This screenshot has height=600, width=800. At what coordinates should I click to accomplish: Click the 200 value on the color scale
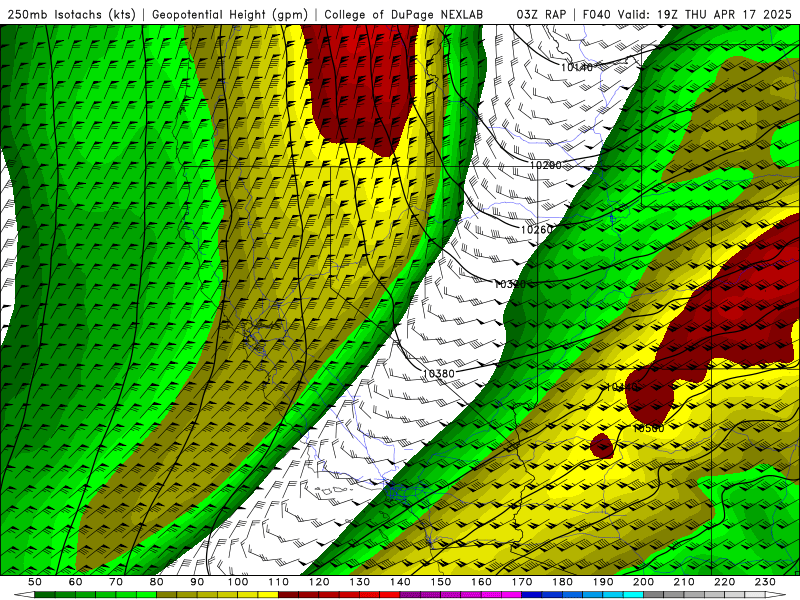point(644,582)
